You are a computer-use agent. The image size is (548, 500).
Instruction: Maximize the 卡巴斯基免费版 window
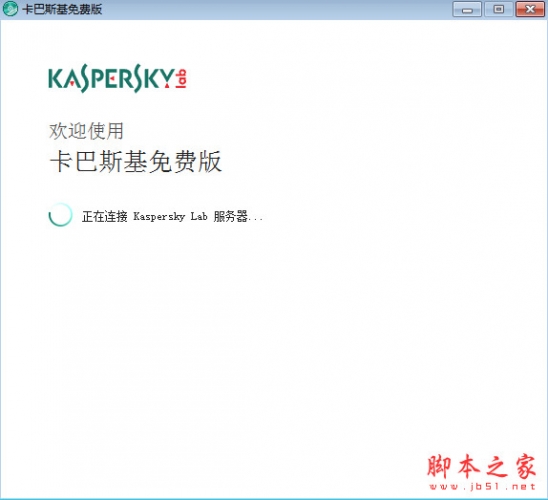499,9
